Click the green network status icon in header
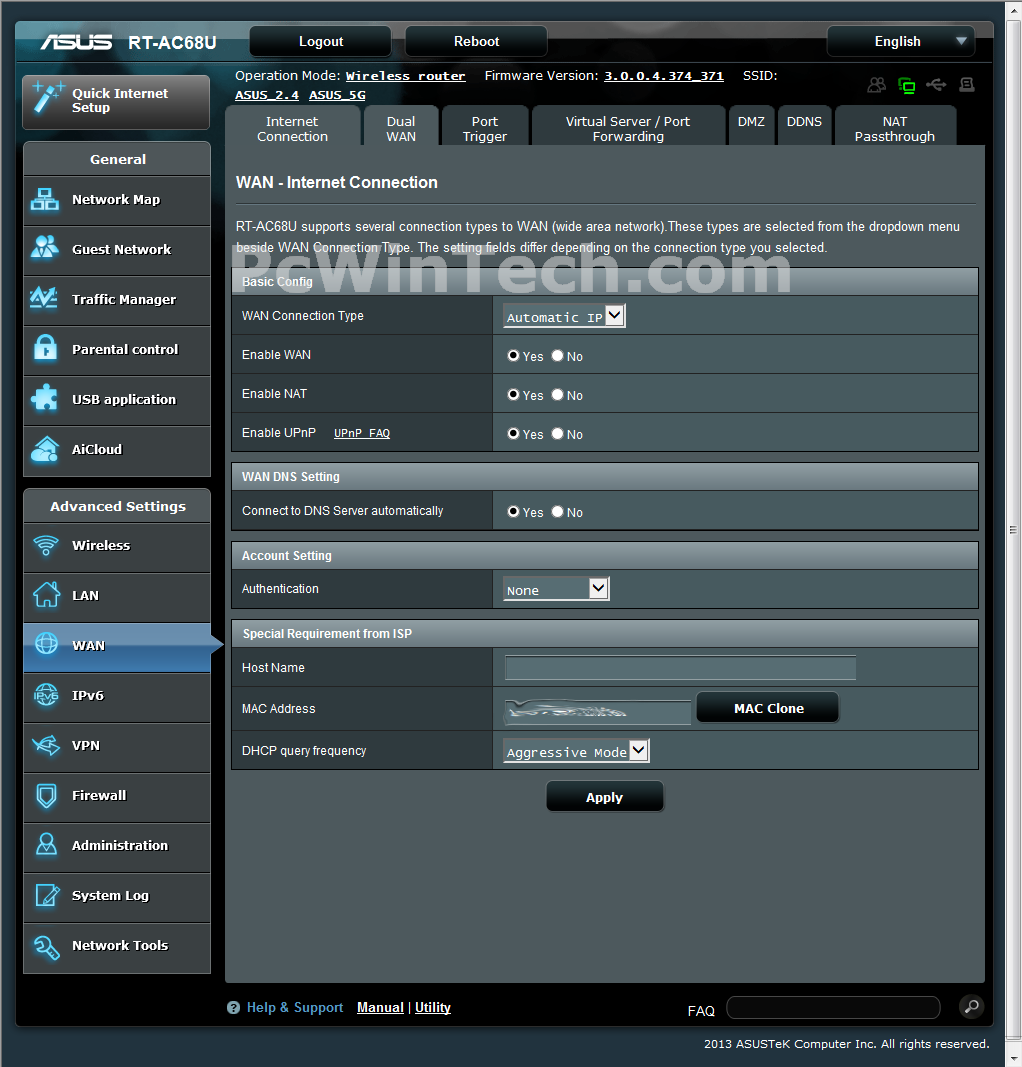The image size is (1022, 1067). click(x=906, y=85)
